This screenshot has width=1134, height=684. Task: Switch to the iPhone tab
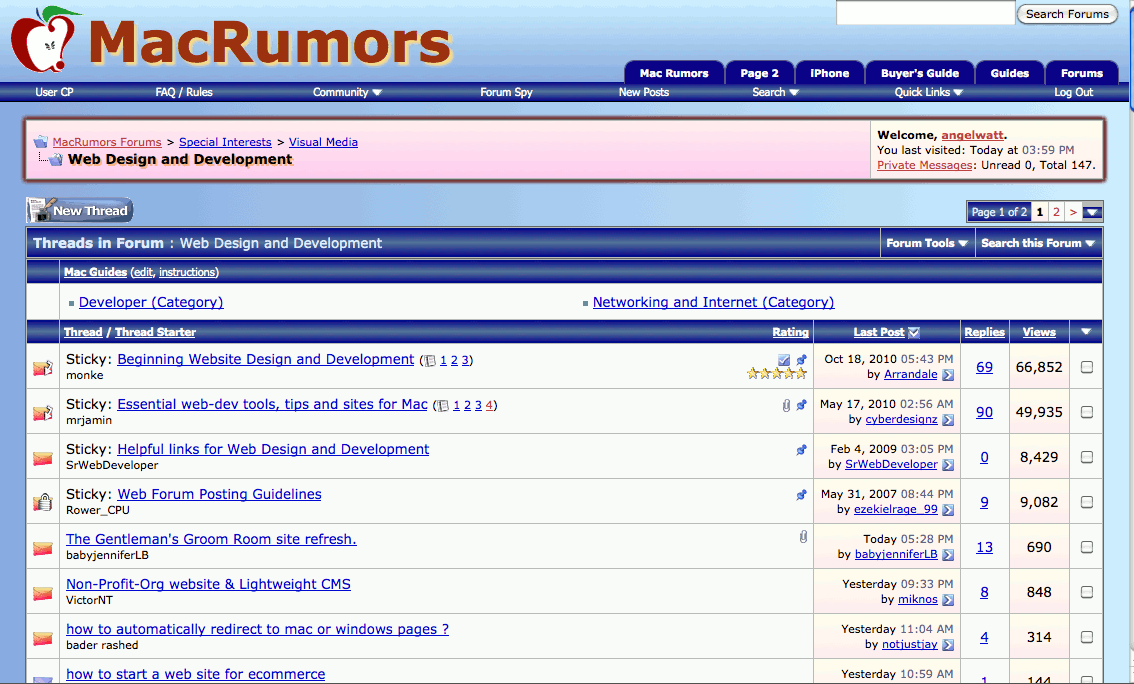[x=830, y=72]
